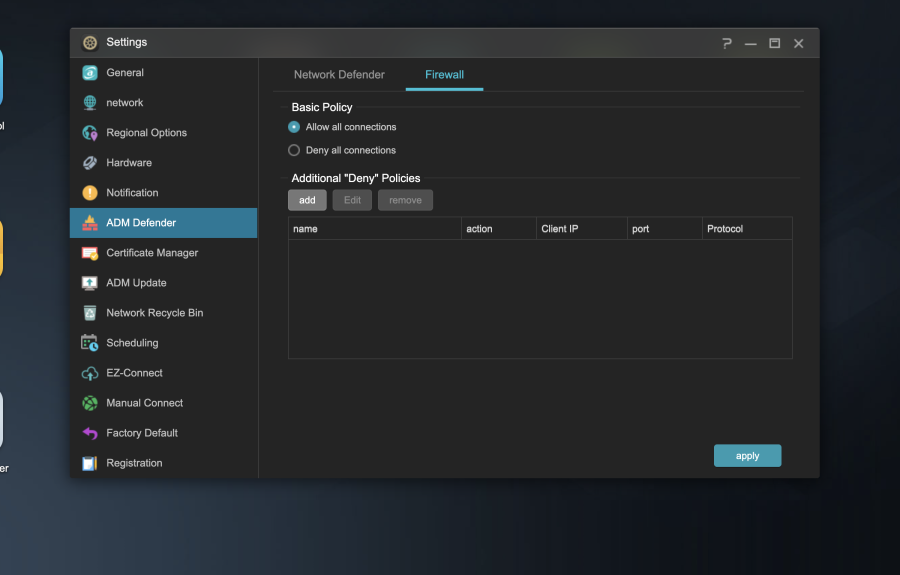Open Factory Default in sidebar

point(141,433)
